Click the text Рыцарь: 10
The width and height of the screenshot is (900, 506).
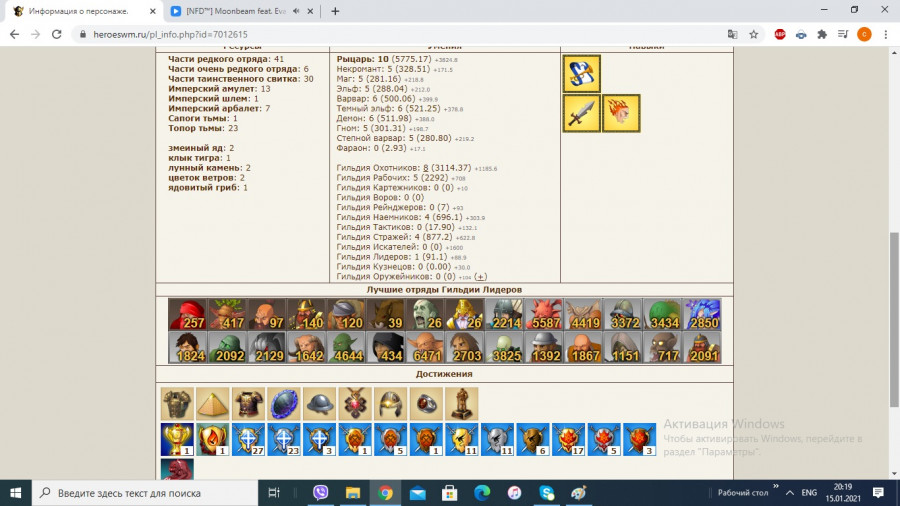(x=363, y=59)
